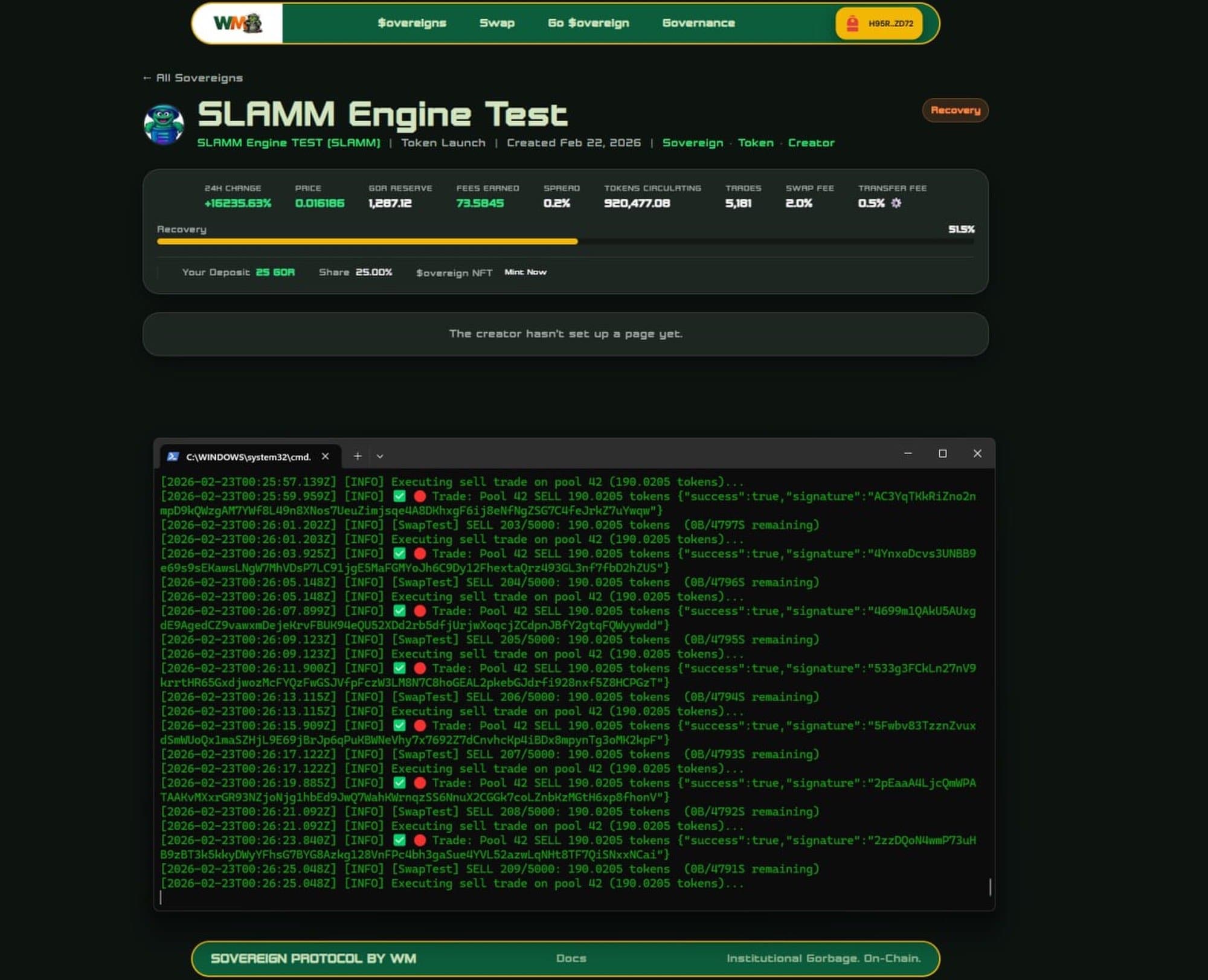Open the Creator link under the title
1208x980 pixels.
pyautogui.click(x=811, y=143)
